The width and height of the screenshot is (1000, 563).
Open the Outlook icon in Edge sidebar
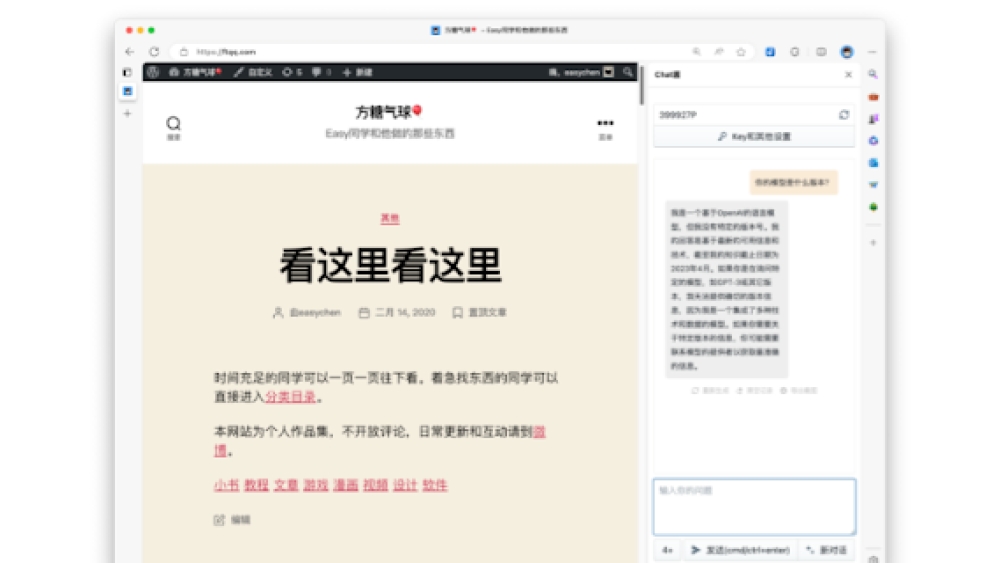873,163
